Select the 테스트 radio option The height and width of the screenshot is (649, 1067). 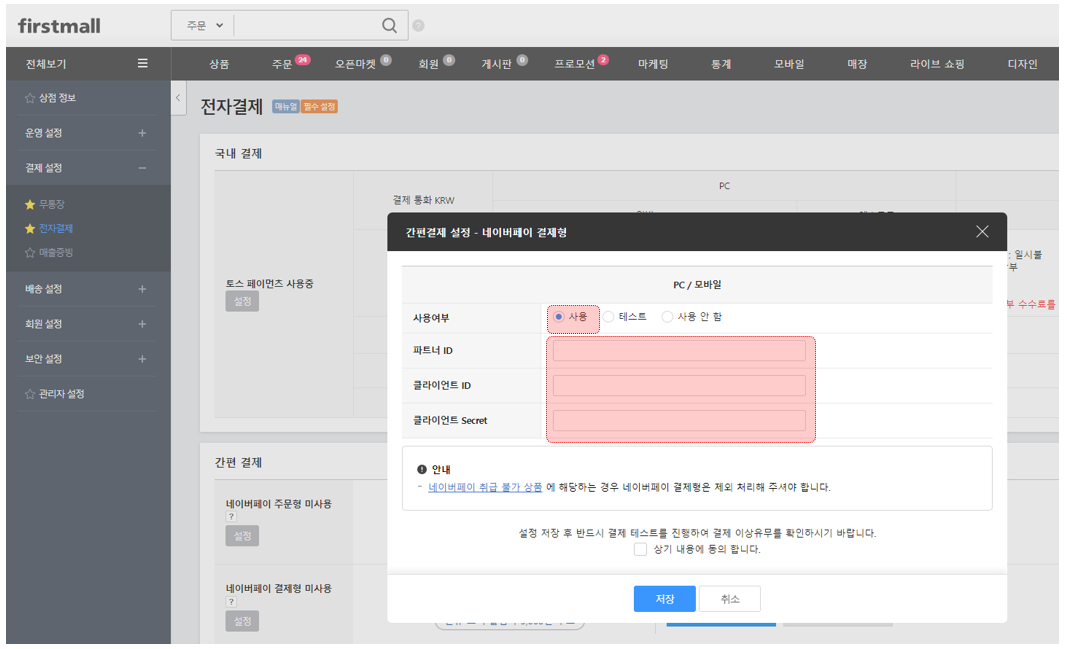[609, 317]
